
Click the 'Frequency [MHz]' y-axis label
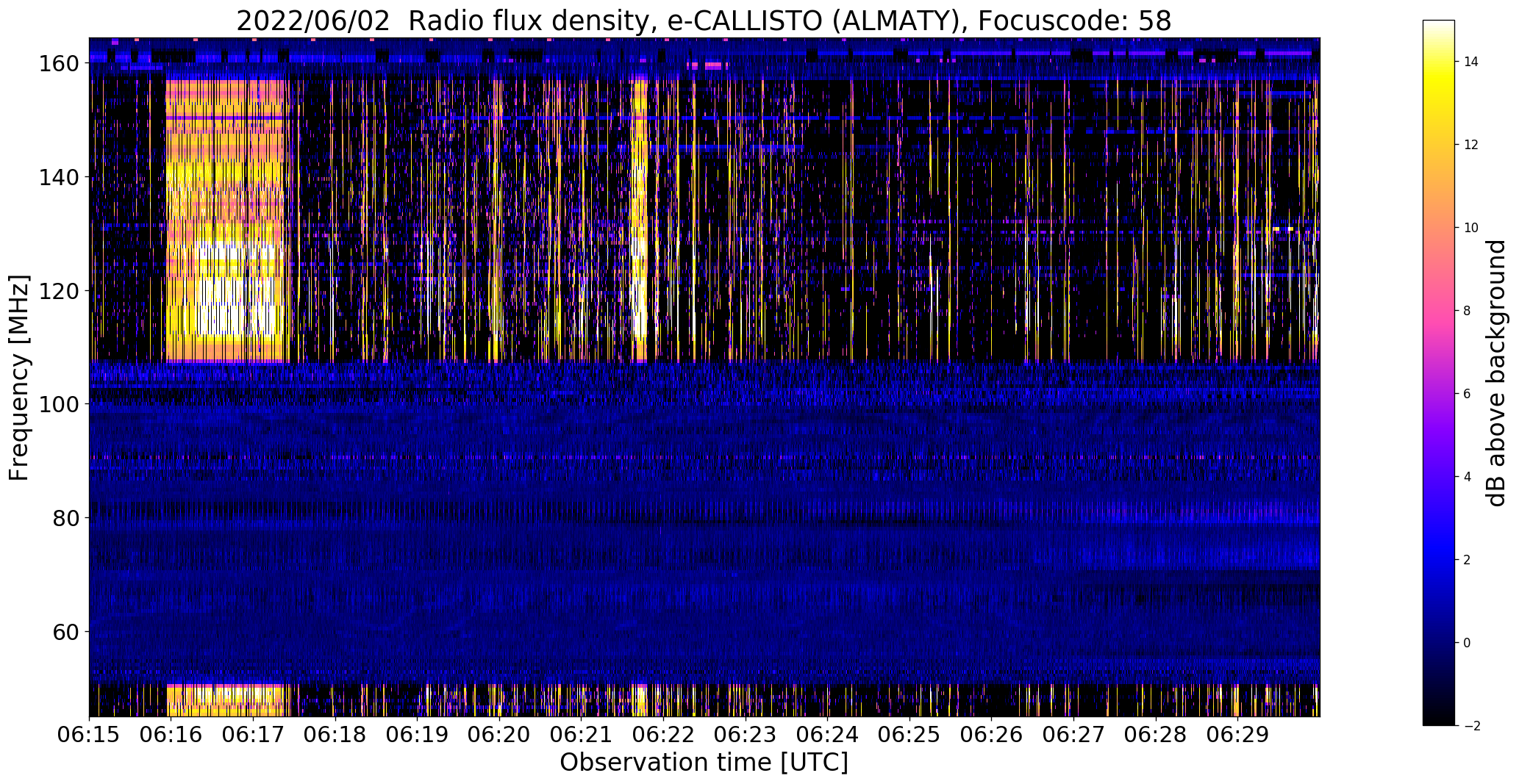coord(19,378)
